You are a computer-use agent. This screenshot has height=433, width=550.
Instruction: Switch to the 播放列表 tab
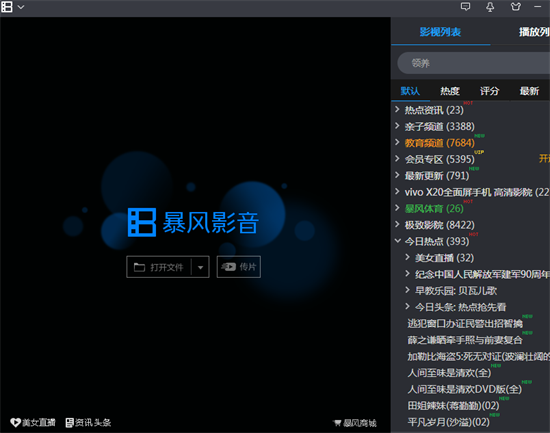tap(534, 32)
